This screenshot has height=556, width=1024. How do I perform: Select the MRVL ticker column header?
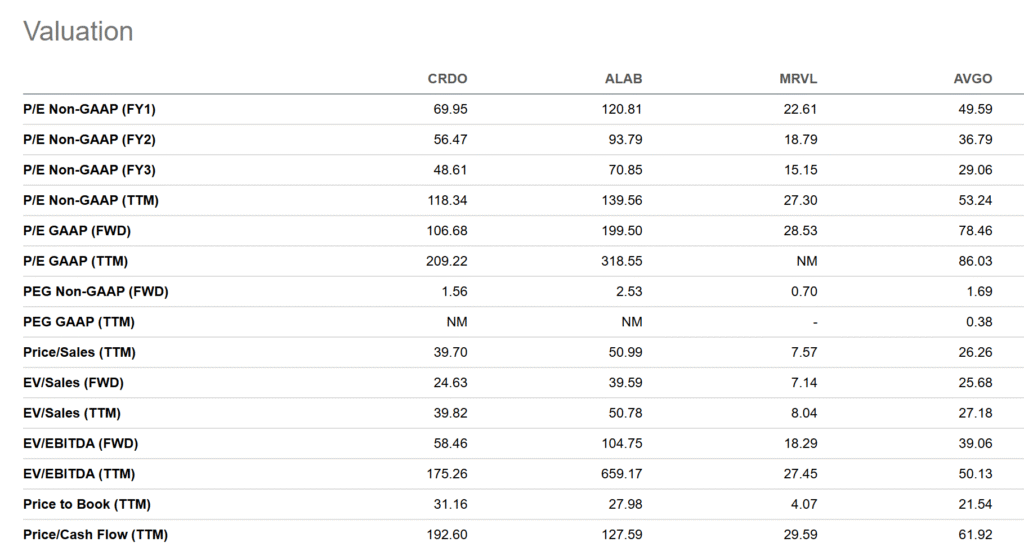click(x=798, y=79)
